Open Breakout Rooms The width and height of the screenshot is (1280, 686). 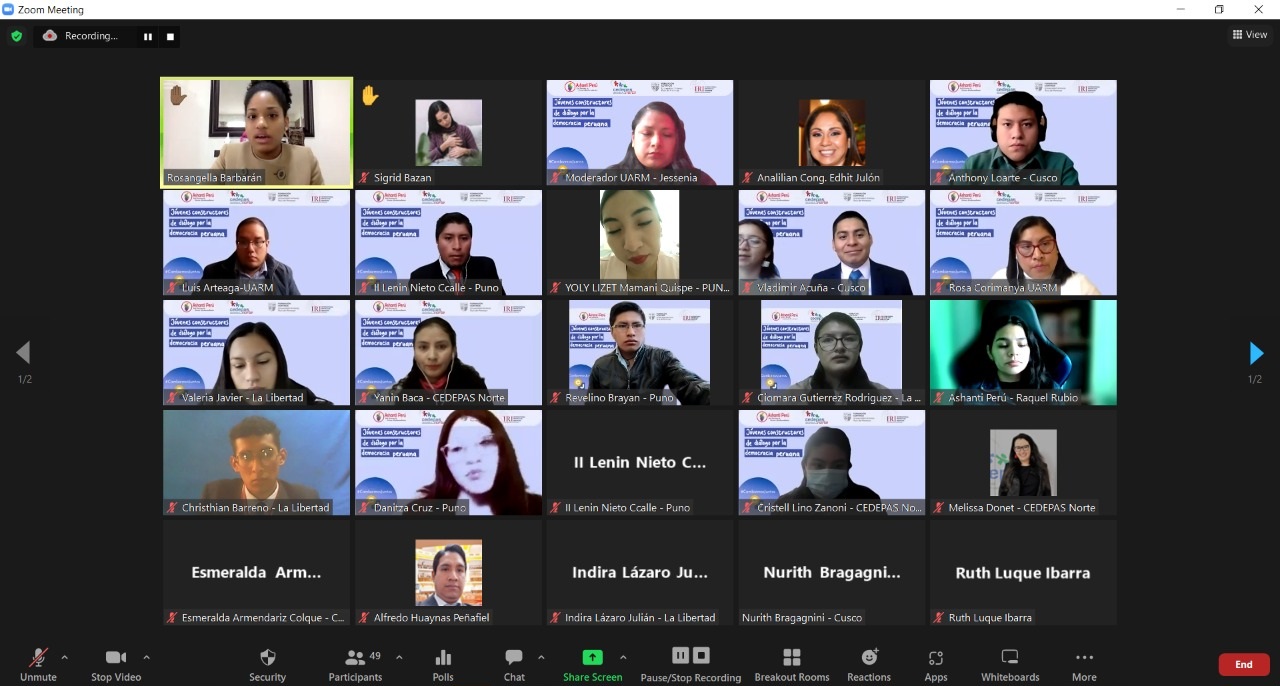[x=791, y=665]
